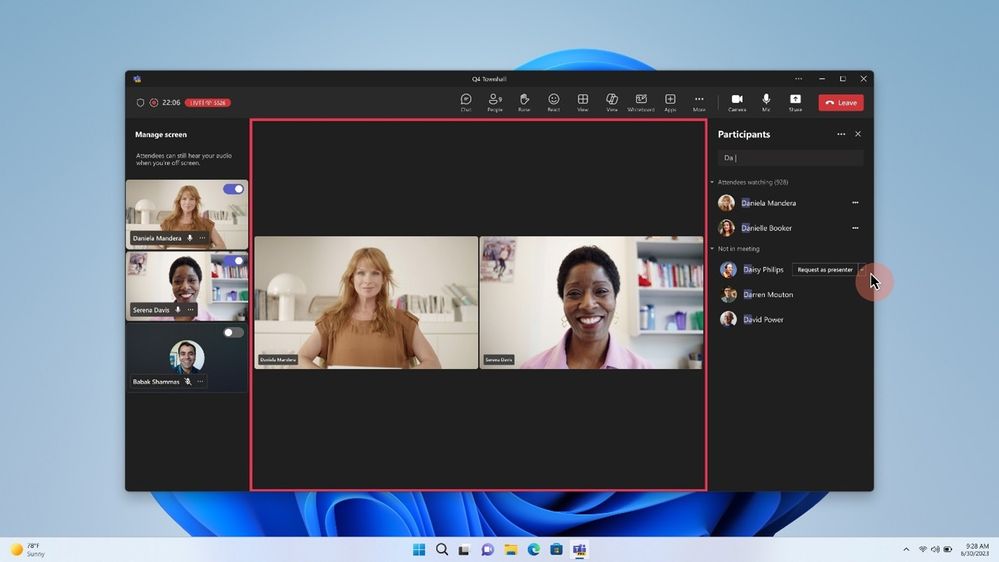
Task: Open the React emoji menu
Action: (553, 102)
